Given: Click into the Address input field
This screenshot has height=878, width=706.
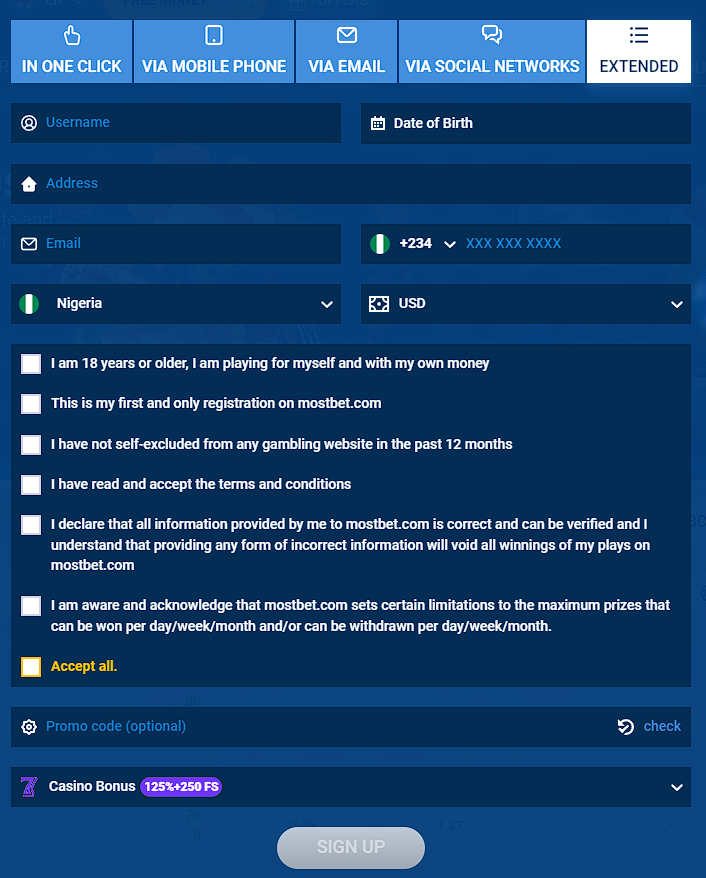Looking at the screenshot, I should pos(360,184).
